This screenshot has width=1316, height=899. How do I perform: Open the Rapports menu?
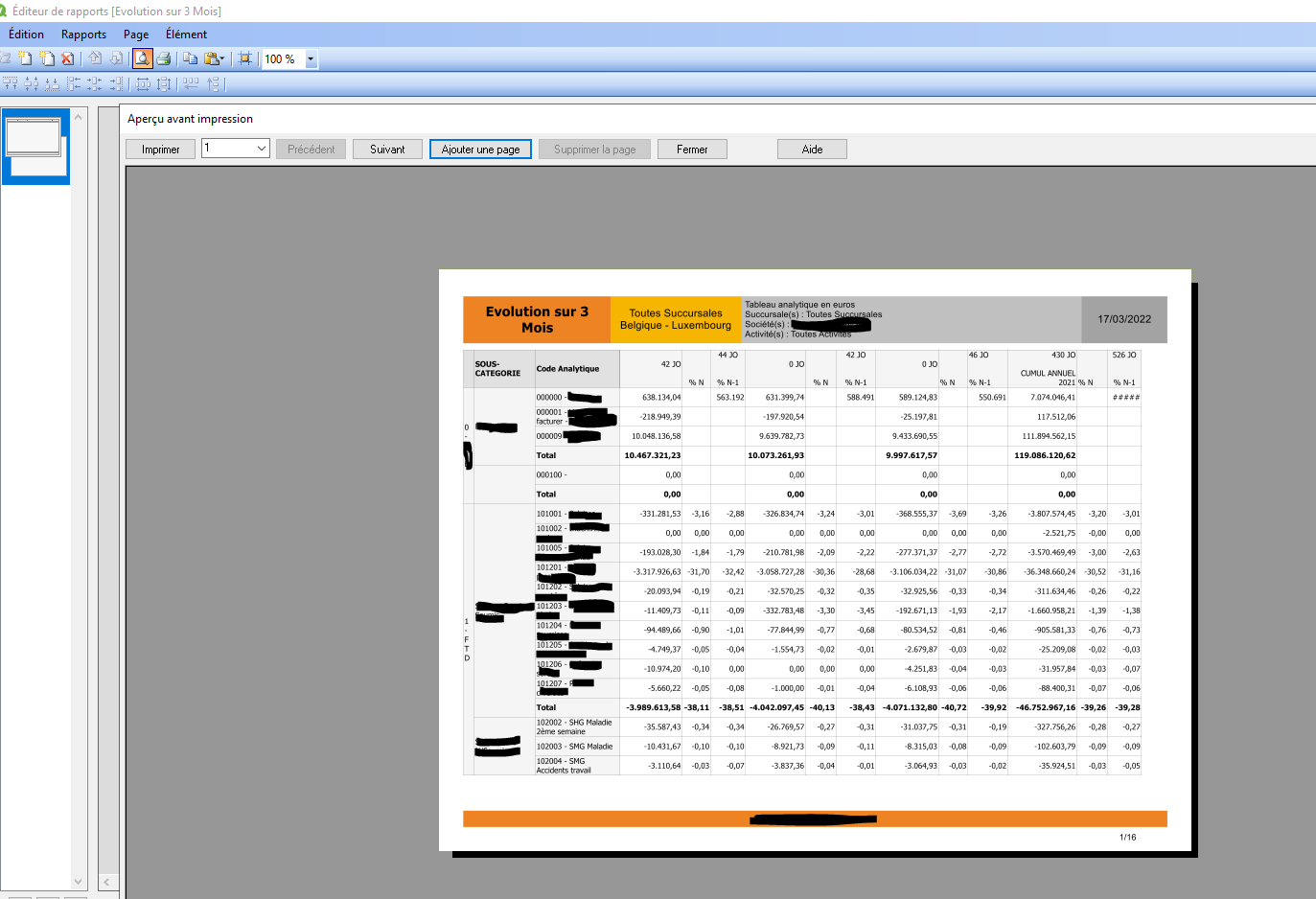82,34
